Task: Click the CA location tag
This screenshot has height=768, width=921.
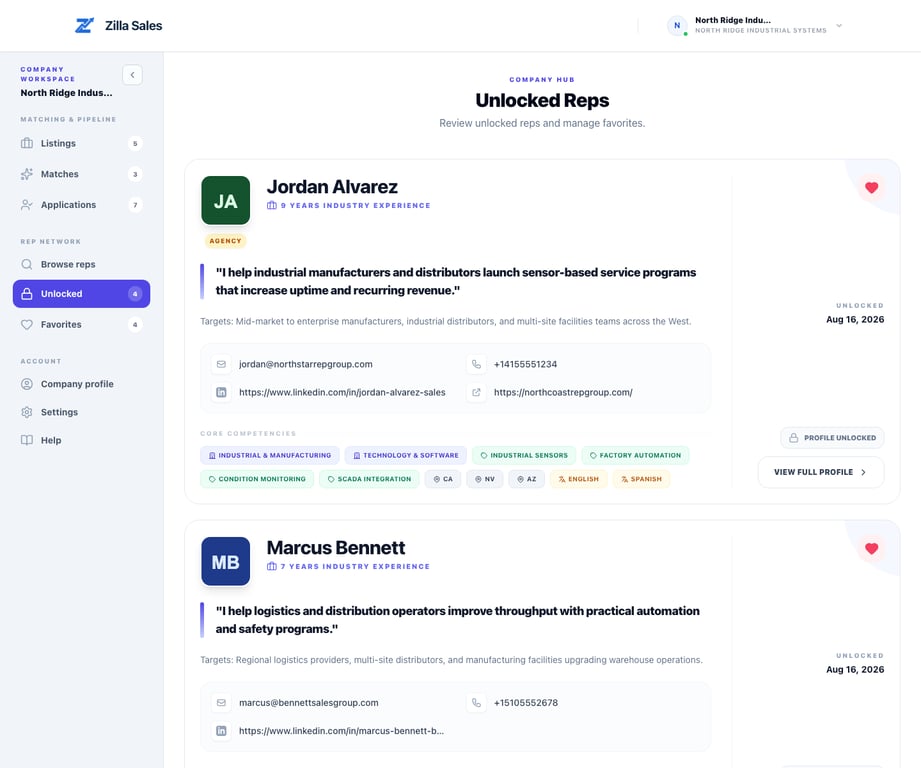Action: point(443,479)
